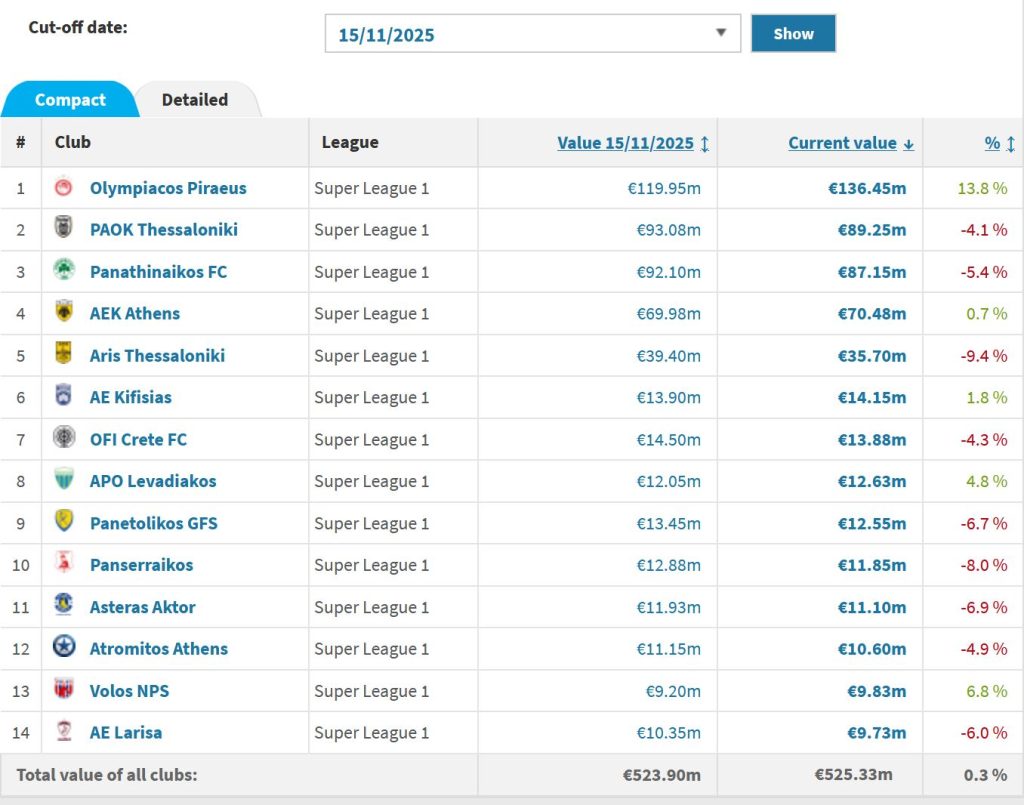Select the Compact tab
The width and height of the screenshot is (1024, 805).
point(70,100)
